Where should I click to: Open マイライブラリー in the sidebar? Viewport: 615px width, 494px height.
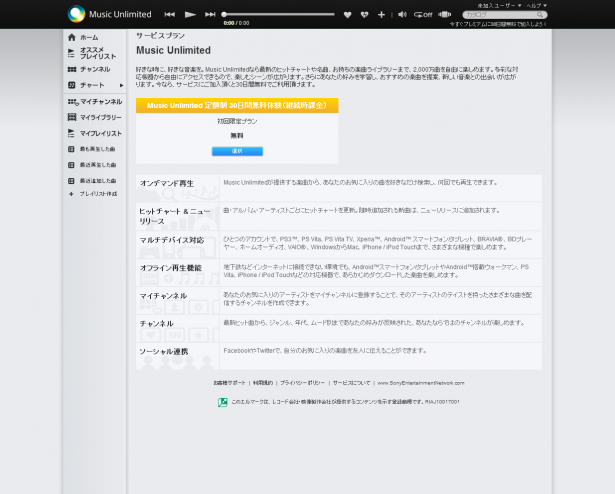tap(94, 117)
